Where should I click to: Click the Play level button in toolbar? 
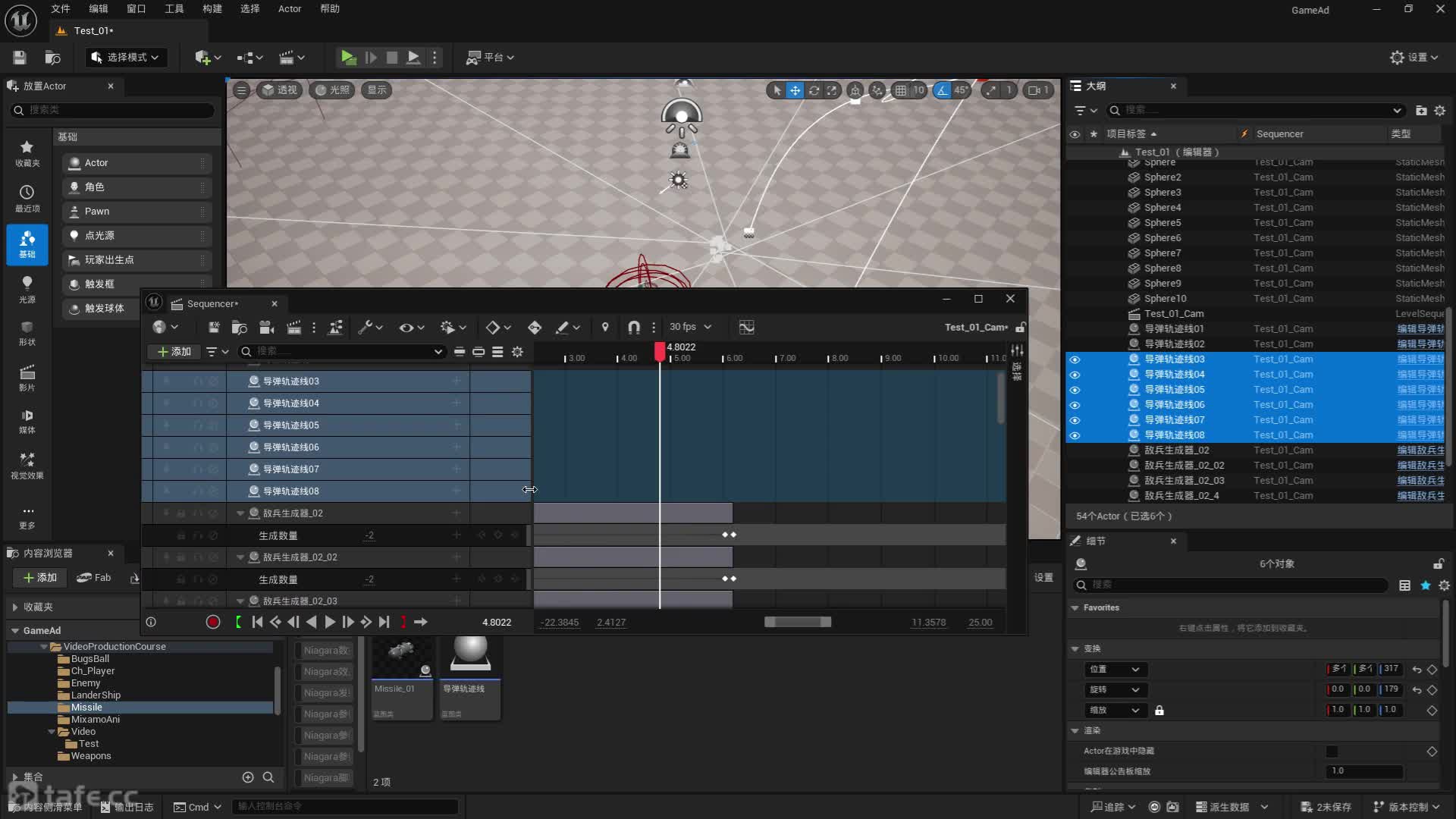click(348, 57)
